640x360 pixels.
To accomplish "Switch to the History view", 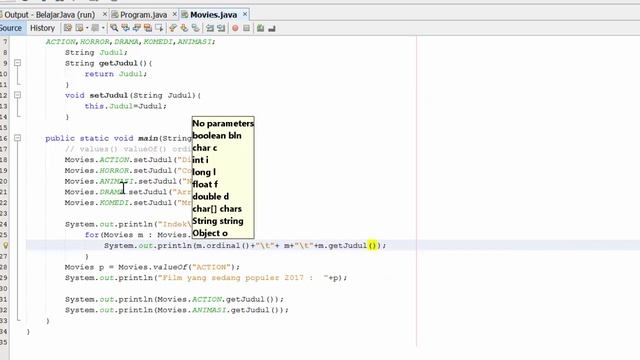I will click(42, 28).
